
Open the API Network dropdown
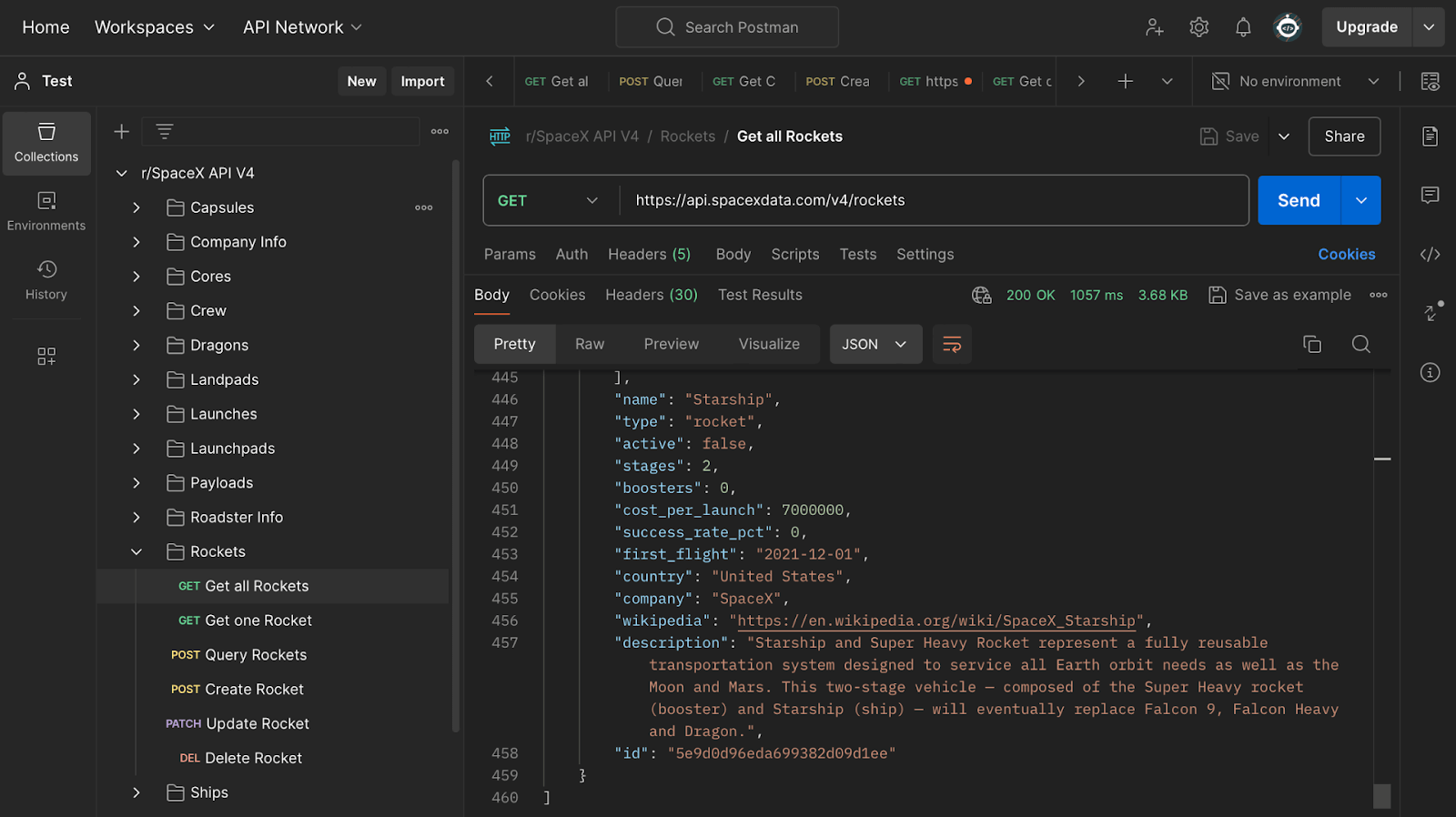302,27
